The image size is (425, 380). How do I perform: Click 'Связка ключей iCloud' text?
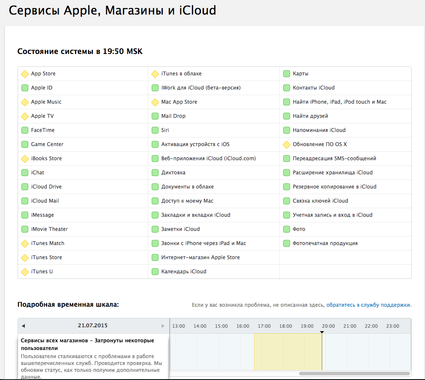[320, 201]
